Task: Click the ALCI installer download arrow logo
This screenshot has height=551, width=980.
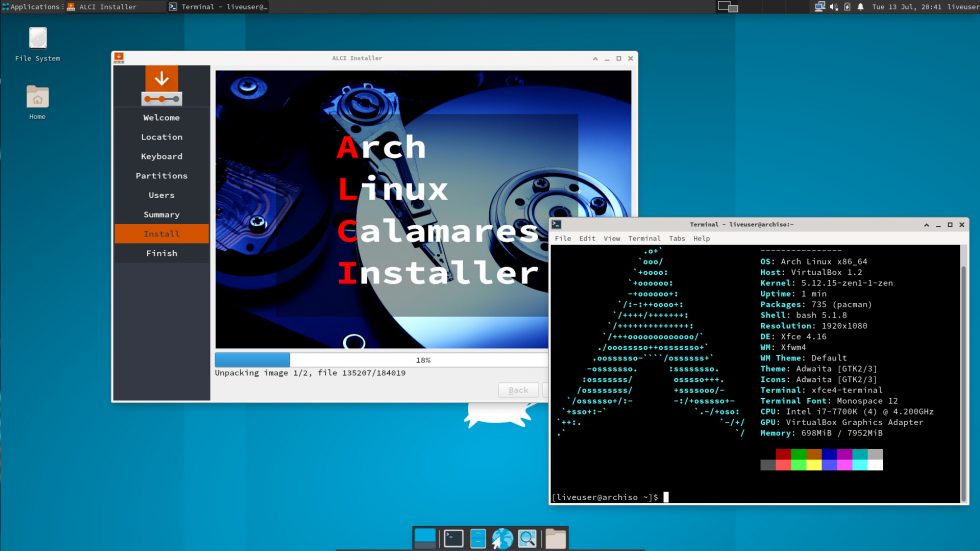Action: coord(161,86)
